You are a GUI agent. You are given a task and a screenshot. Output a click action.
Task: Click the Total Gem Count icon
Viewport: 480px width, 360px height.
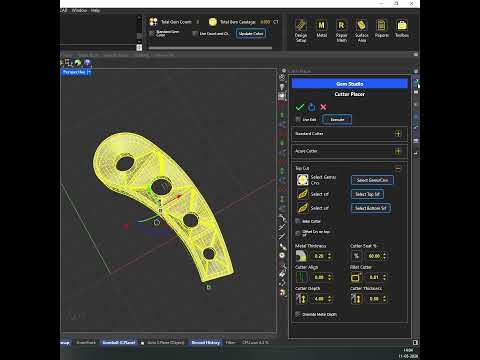(x=153, y=22)
